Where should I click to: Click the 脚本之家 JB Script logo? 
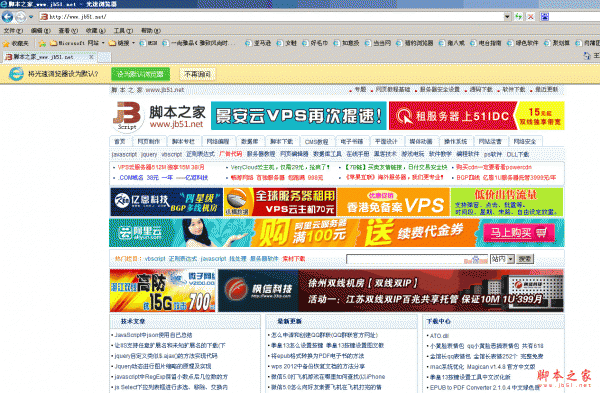(159, 116)
